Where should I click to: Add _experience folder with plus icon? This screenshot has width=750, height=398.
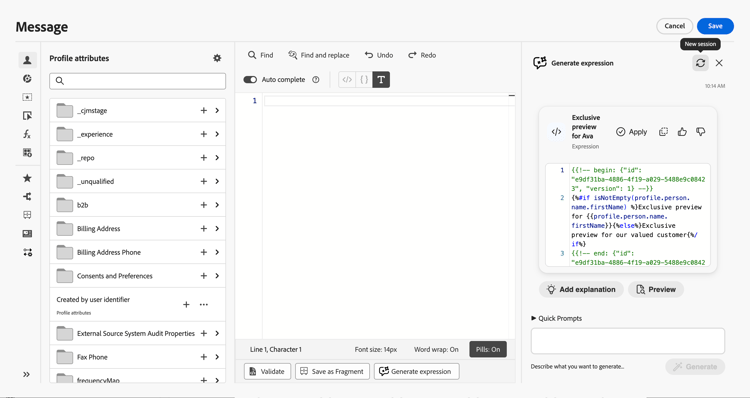204,134
